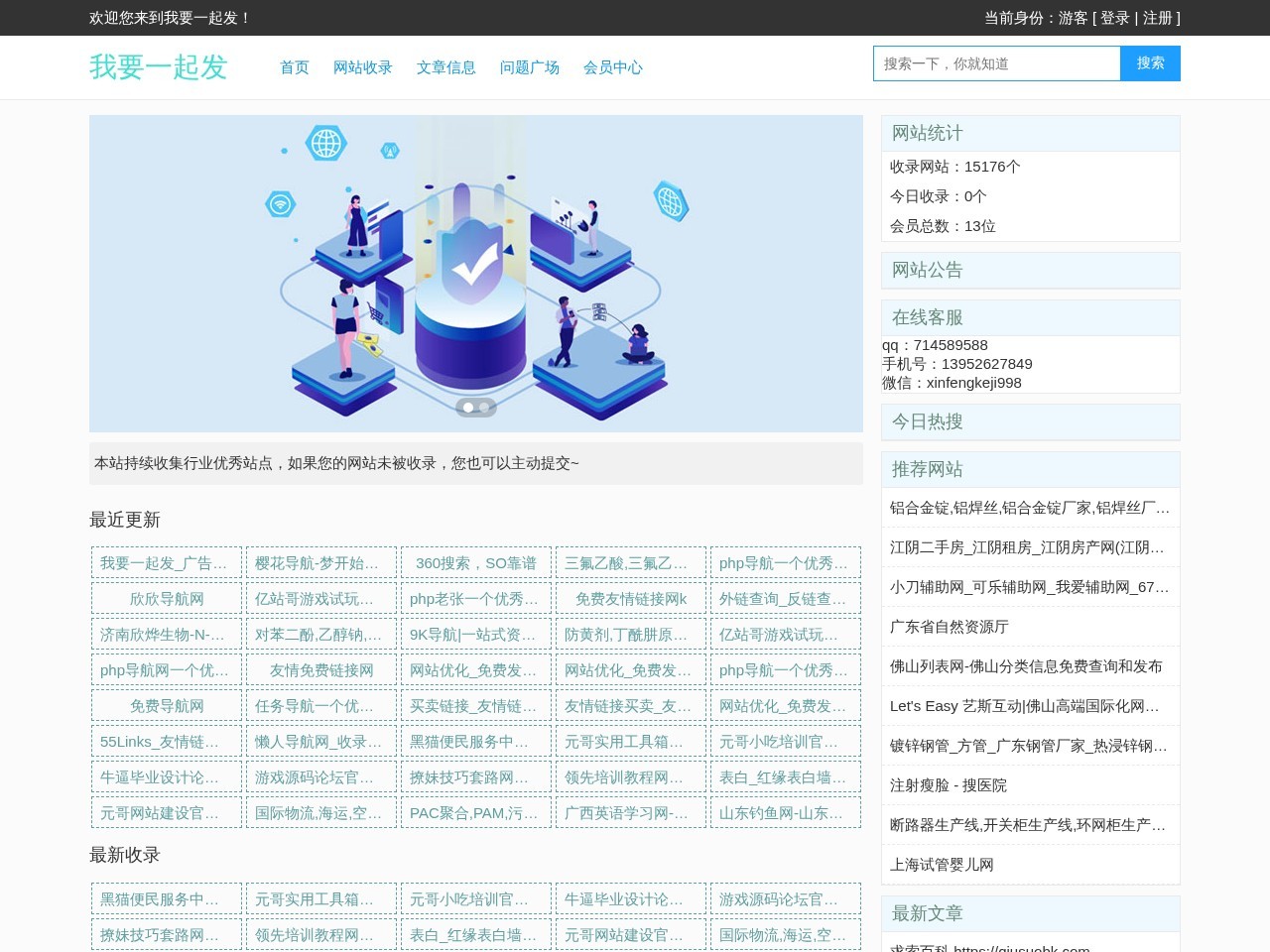Viewport: 1270px width, 952px height.
Task: Open 国际物流,海运,空 in 最近更新
Action: [321, 813]
